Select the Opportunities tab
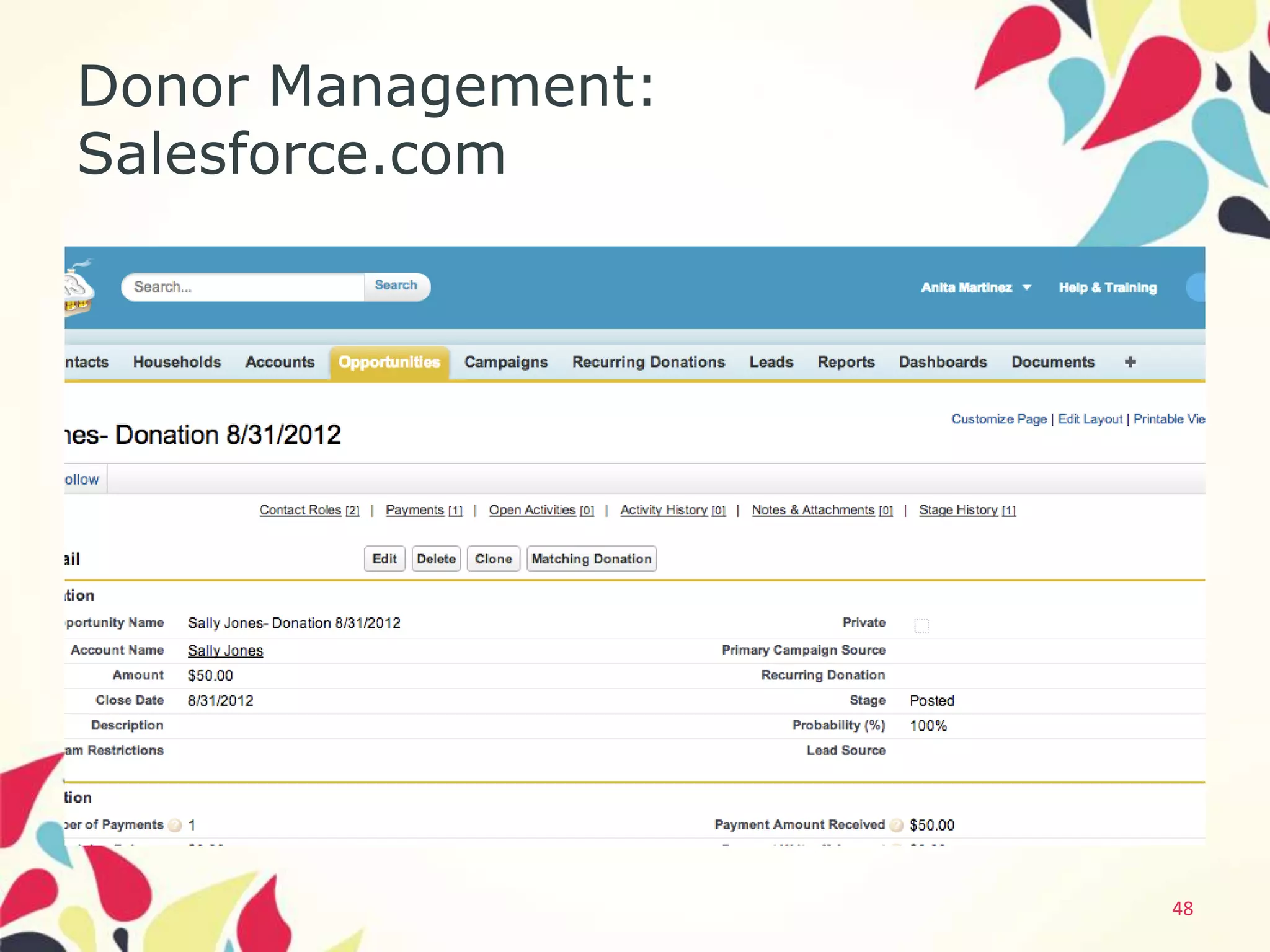The image size is (1270, 952). (x=389, y=363)
